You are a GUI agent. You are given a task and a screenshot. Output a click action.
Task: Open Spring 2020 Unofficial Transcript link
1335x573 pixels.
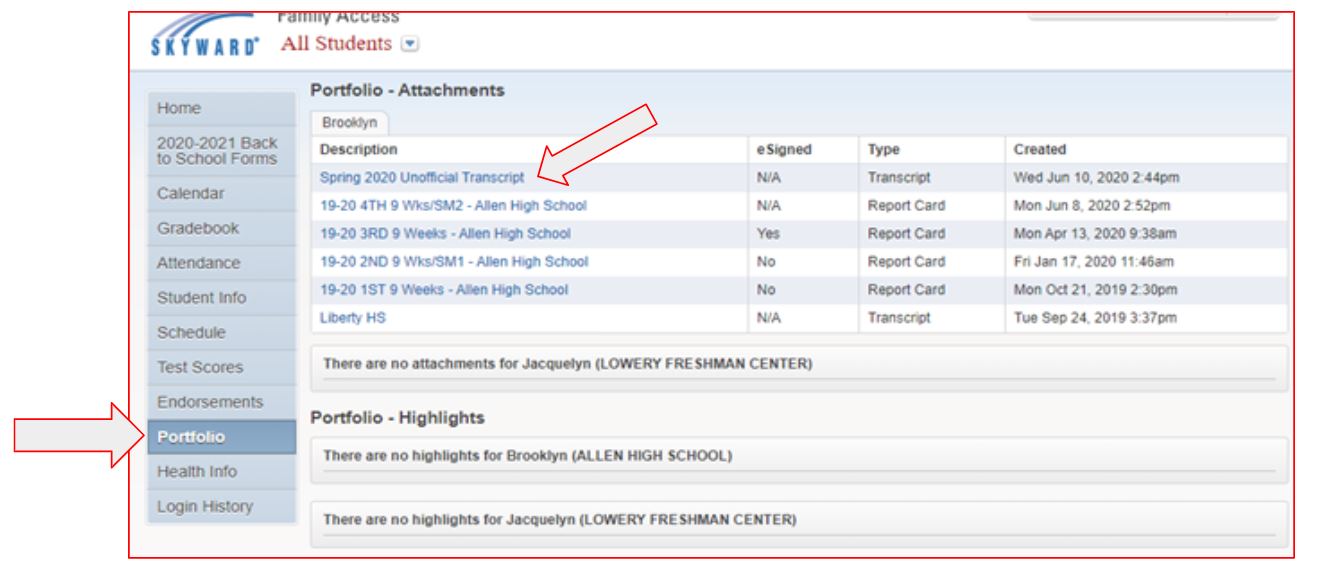tap(422, 177)
